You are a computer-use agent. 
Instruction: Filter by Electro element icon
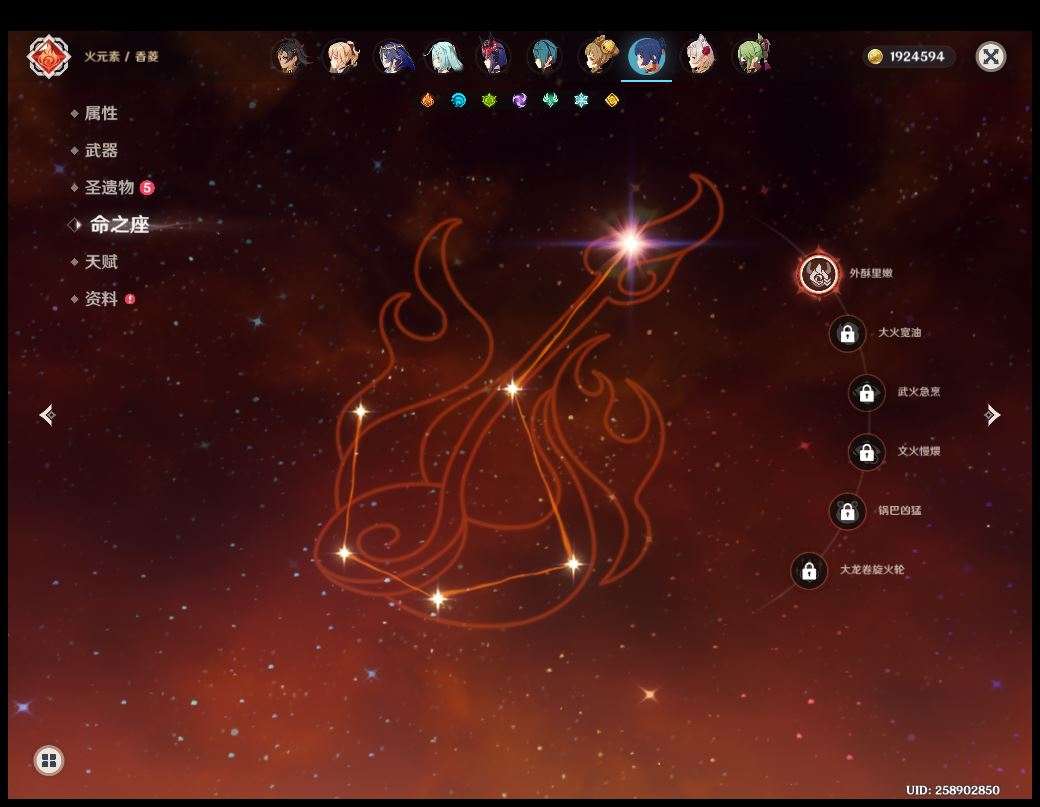[520, 100]
